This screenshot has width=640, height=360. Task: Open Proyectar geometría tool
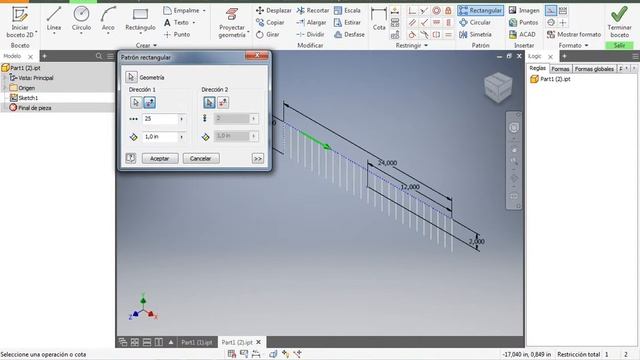231,23
